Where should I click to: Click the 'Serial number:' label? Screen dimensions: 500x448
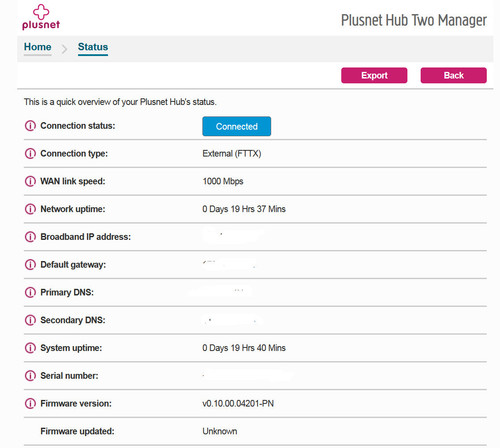[69, 376]
